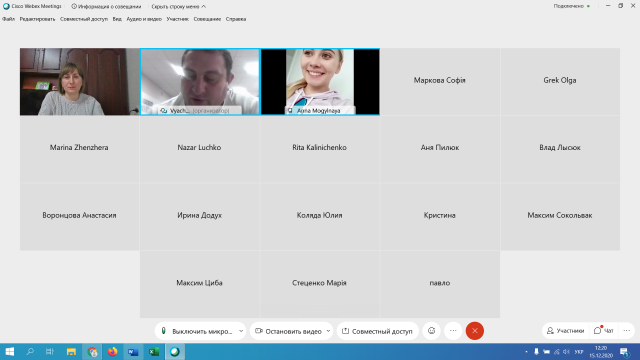Open the reactions smiley icon
Image resolution: width=640 pixels, height=360 pixels.
tap(431, 331)
